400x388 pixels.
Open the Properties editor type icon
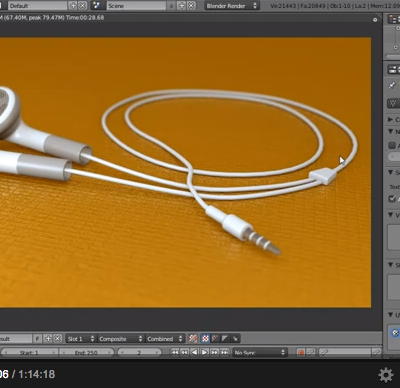click(393, 69)
